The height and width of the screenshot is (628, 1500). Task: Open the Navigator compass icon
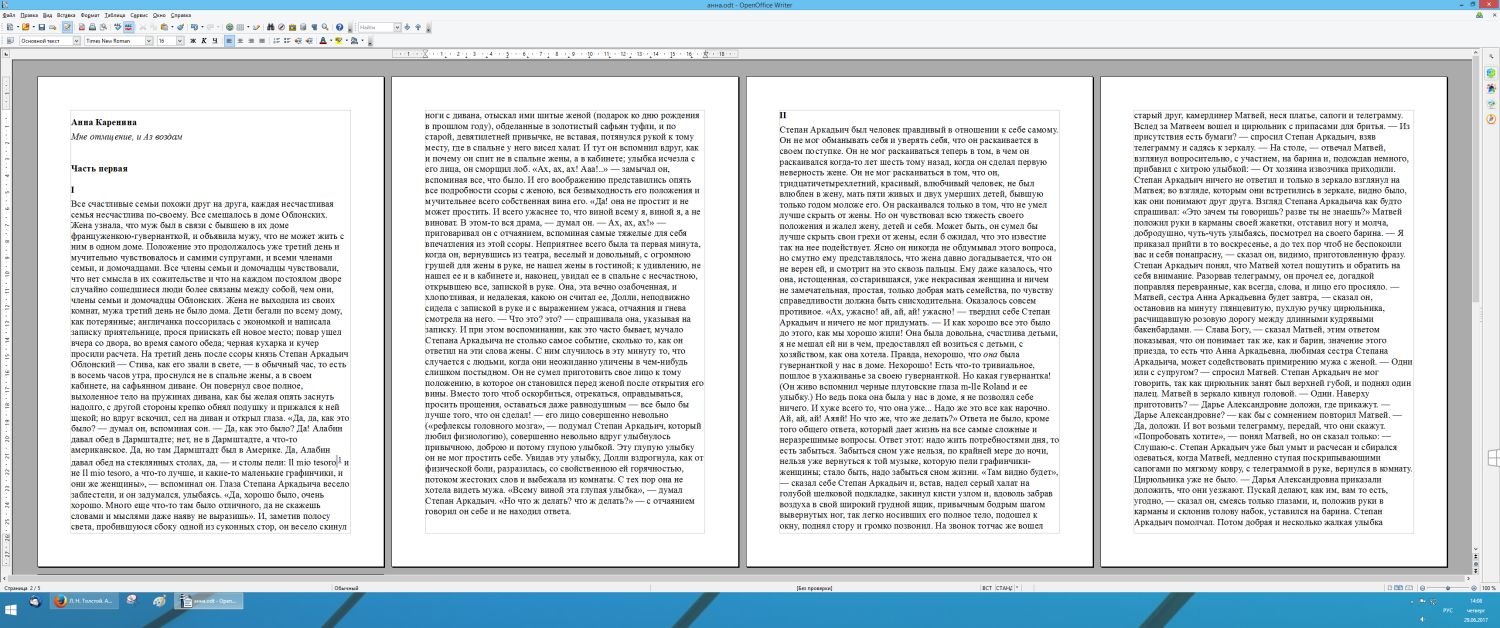[281, 27]
